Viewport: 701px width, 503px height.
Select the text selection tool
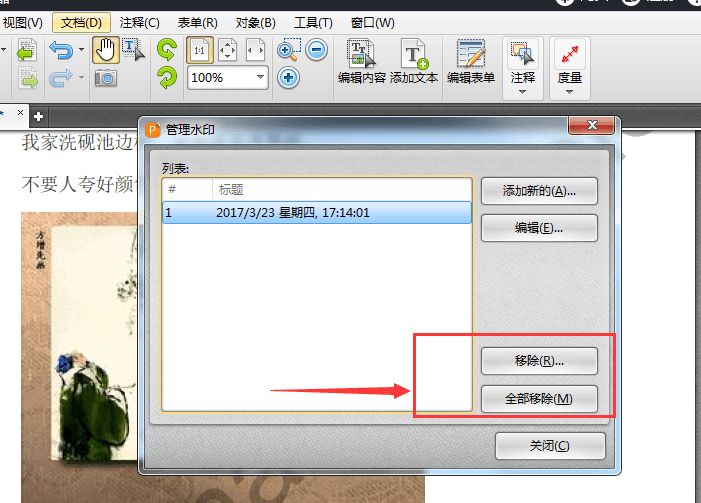(133, 50)
